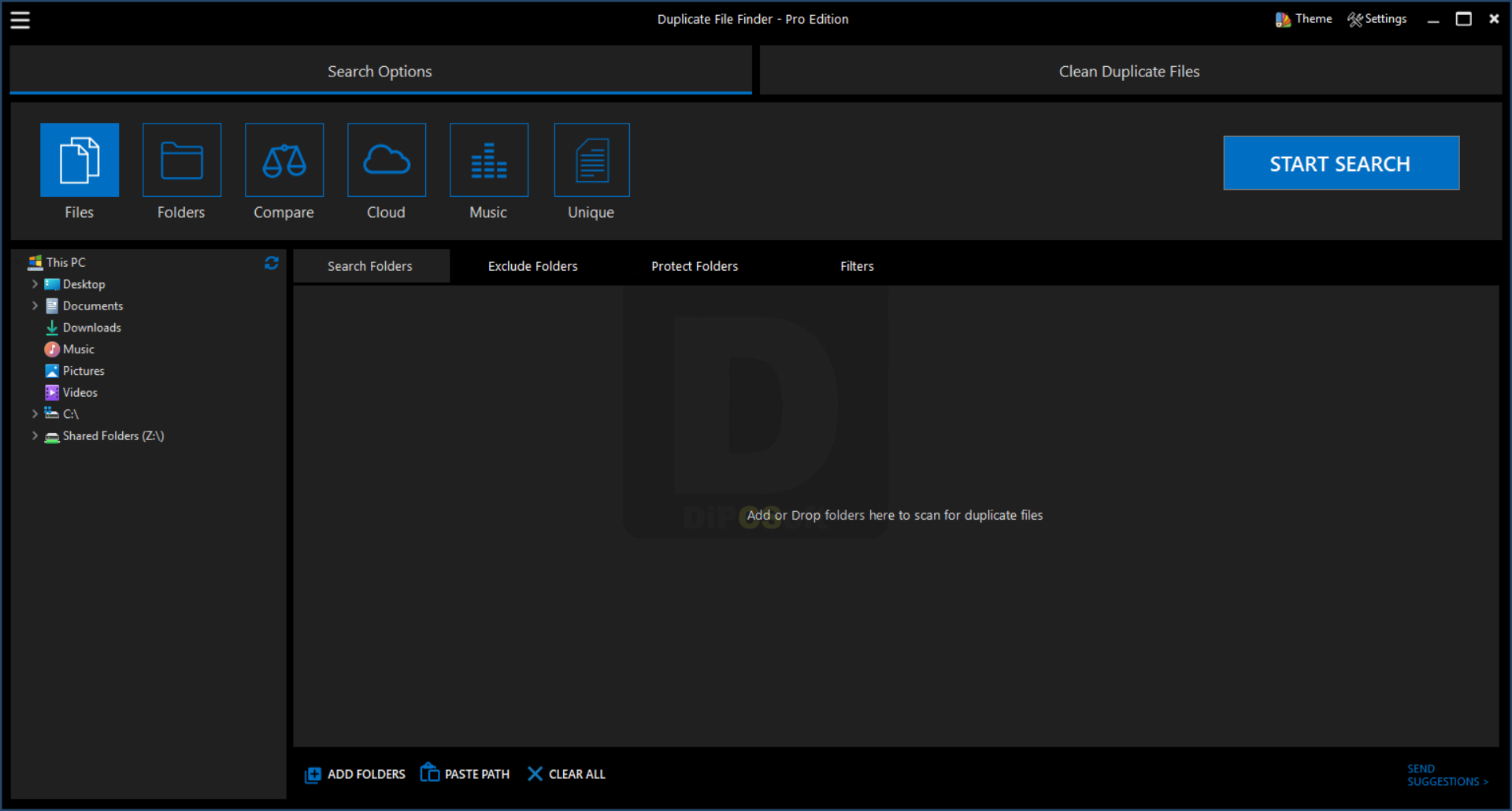Image resolution: width=1512 pixels, height=811 pixels.
Task: Click CLEAR ALL button
Action: point(566,774)
